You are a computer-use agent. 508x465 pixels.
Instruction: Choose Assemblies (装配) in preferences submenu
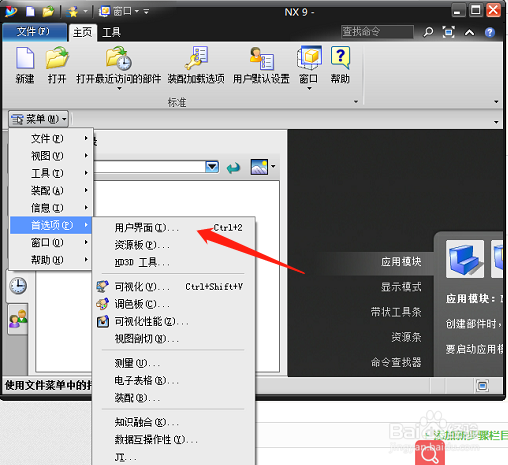174,398
